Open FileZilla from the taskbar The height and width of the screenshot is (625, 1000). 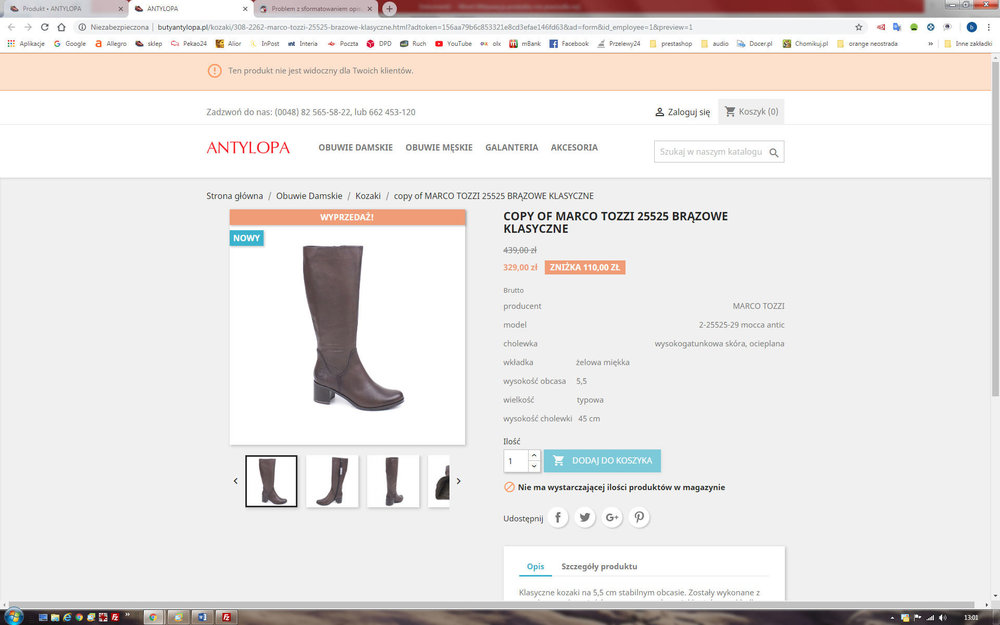[x=226, y=617]
